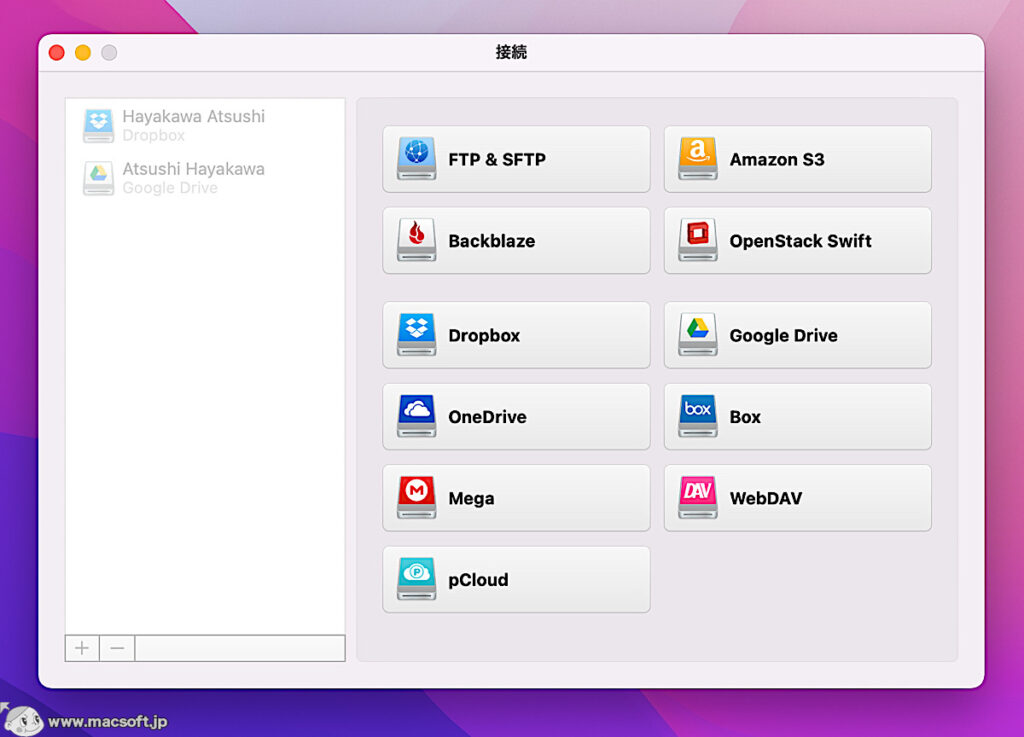Viewport: 1024px width, 737px height.
Task: Click the pCloud teal drive icon
Action: click(417, 579)
